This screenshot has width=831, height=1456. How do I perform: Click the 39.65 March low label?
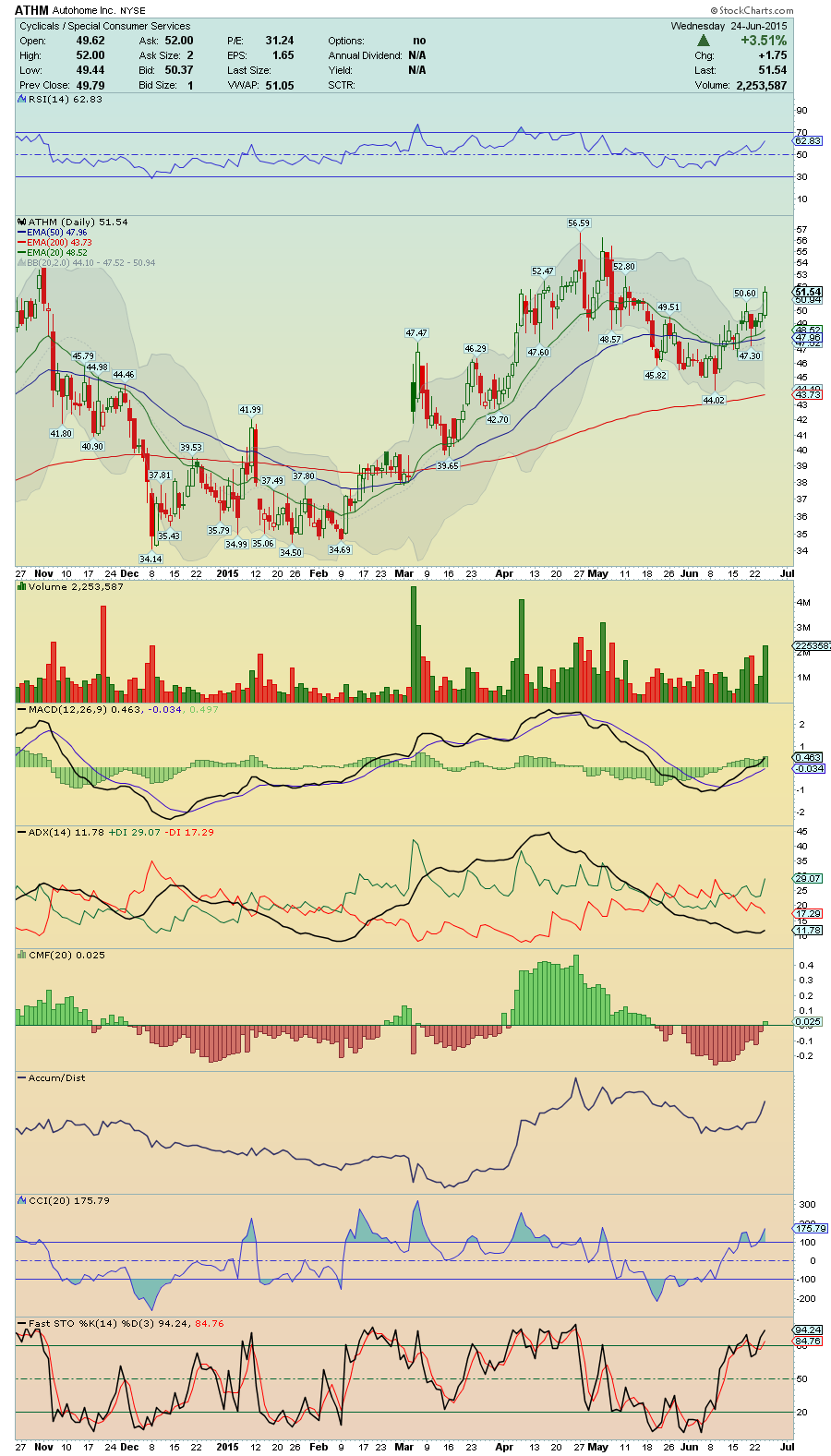tap(448, 466)
